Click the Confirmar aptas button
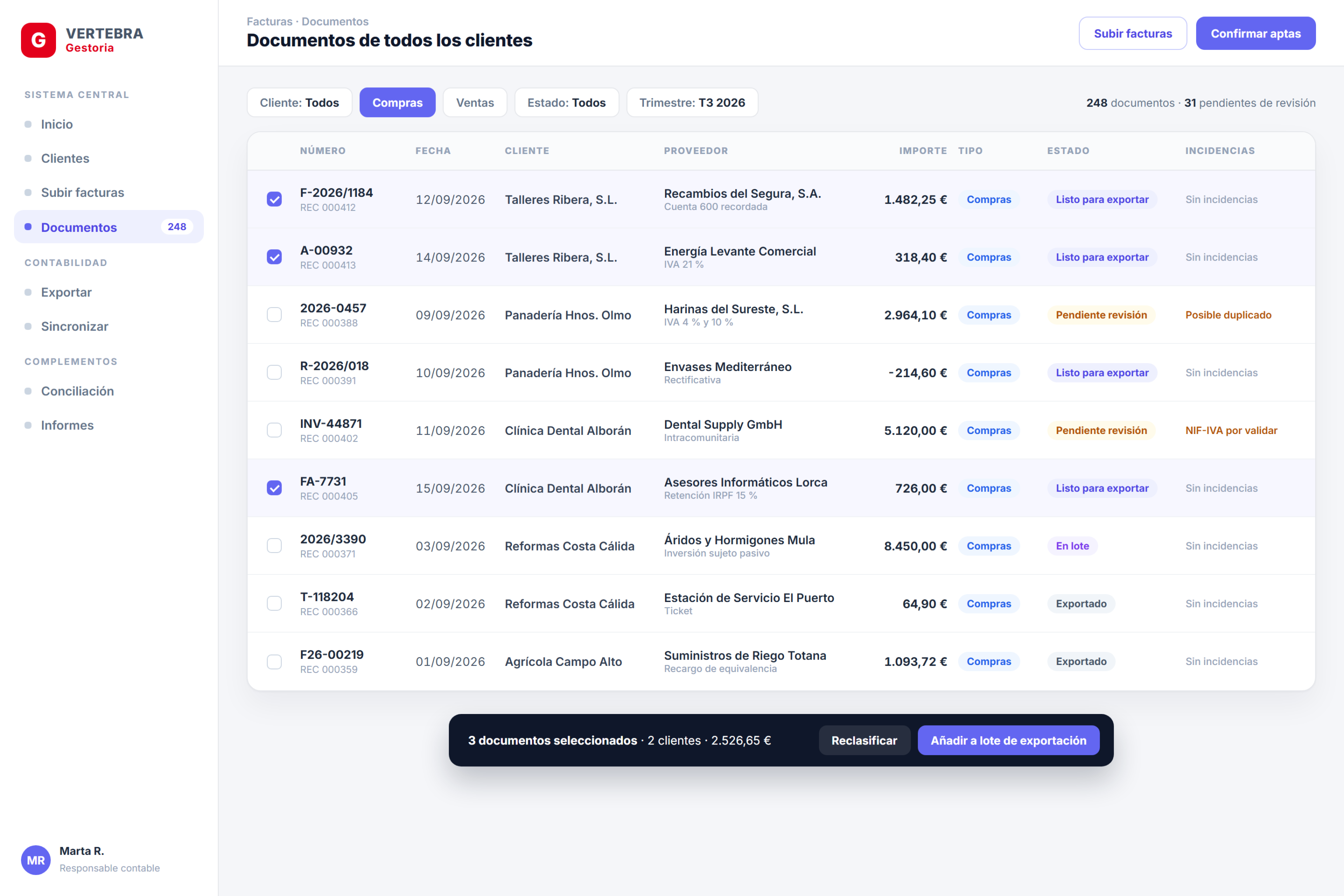This screenshot has width=1344, height=896. pyautogui.click(x=1255, y=33)
